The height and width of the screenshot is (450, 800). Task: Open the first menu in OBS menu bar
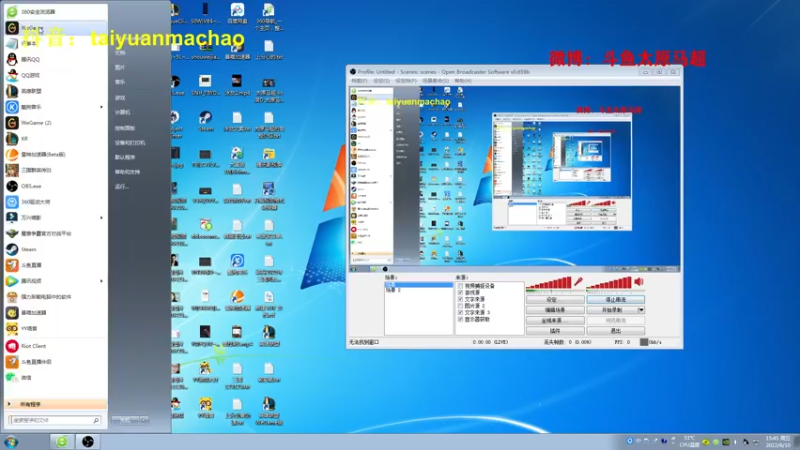tap(359, 81)
